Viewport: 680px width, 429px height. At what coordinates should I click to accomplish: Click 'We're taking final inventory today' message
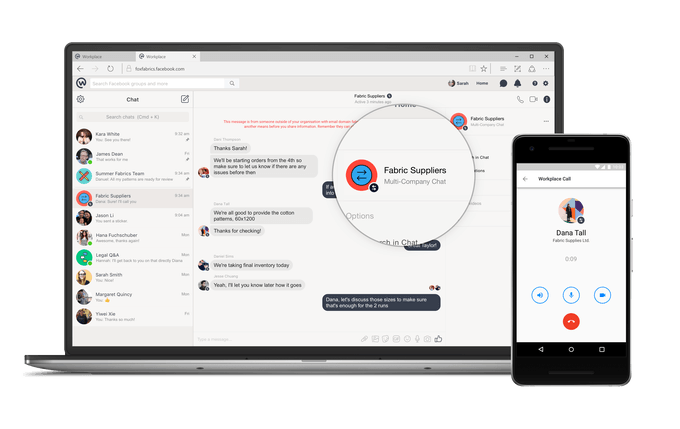251,265
